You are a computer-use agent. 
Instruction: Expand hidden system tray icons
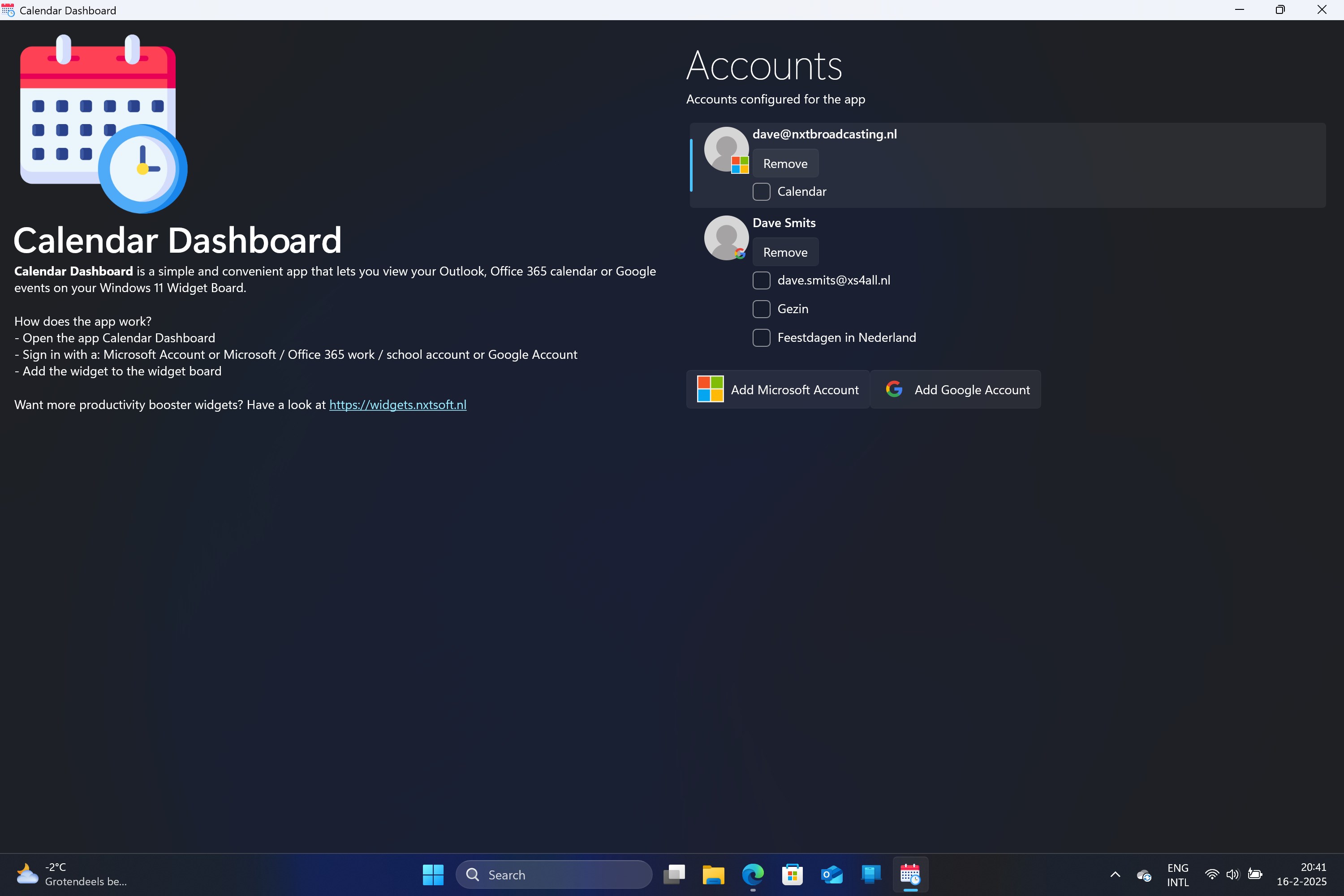point(1115,874)
